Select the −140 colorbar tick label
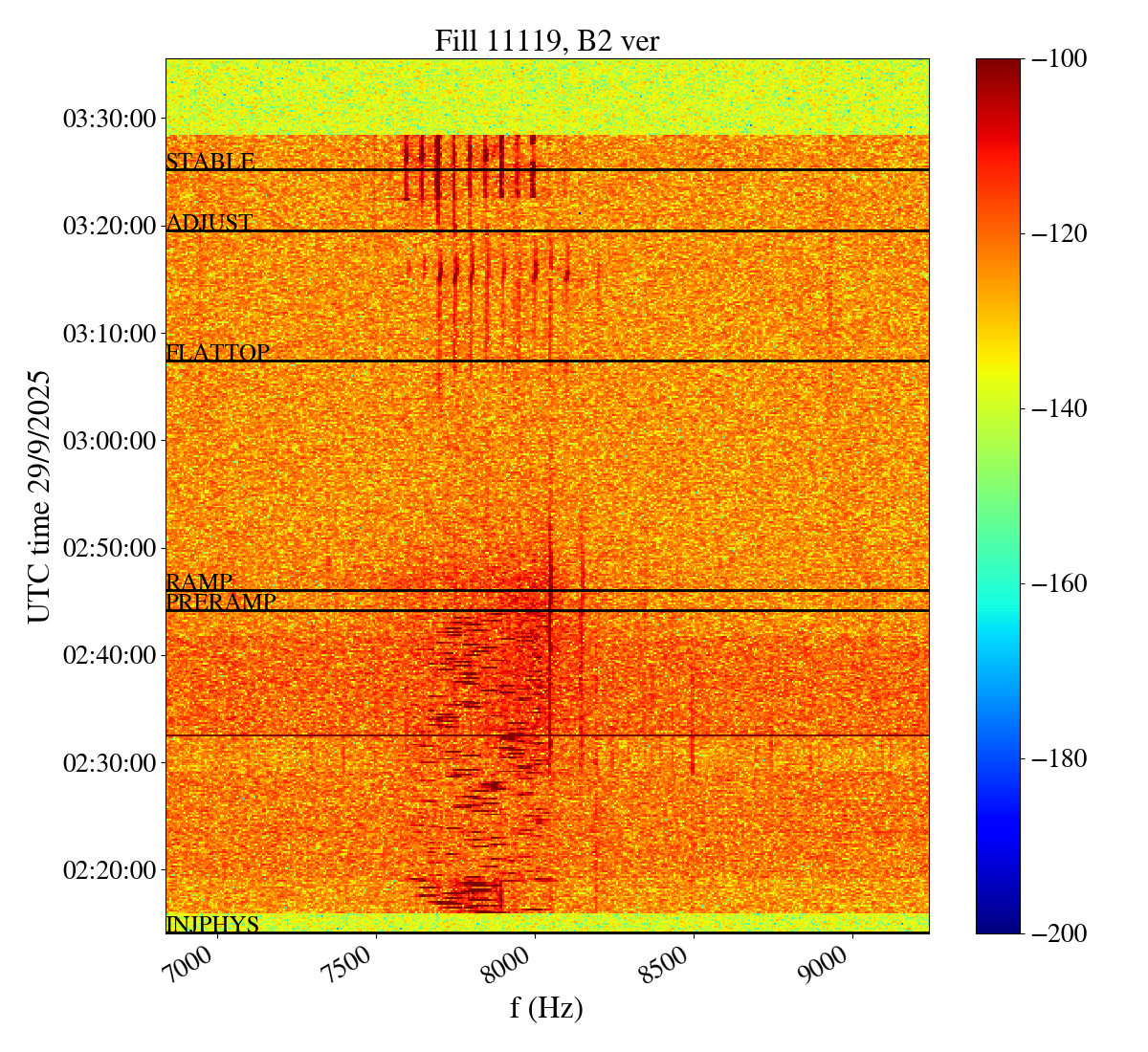Viewport: 1148px width, 1052px height. pyautogui.click(x=1060, y=408)
